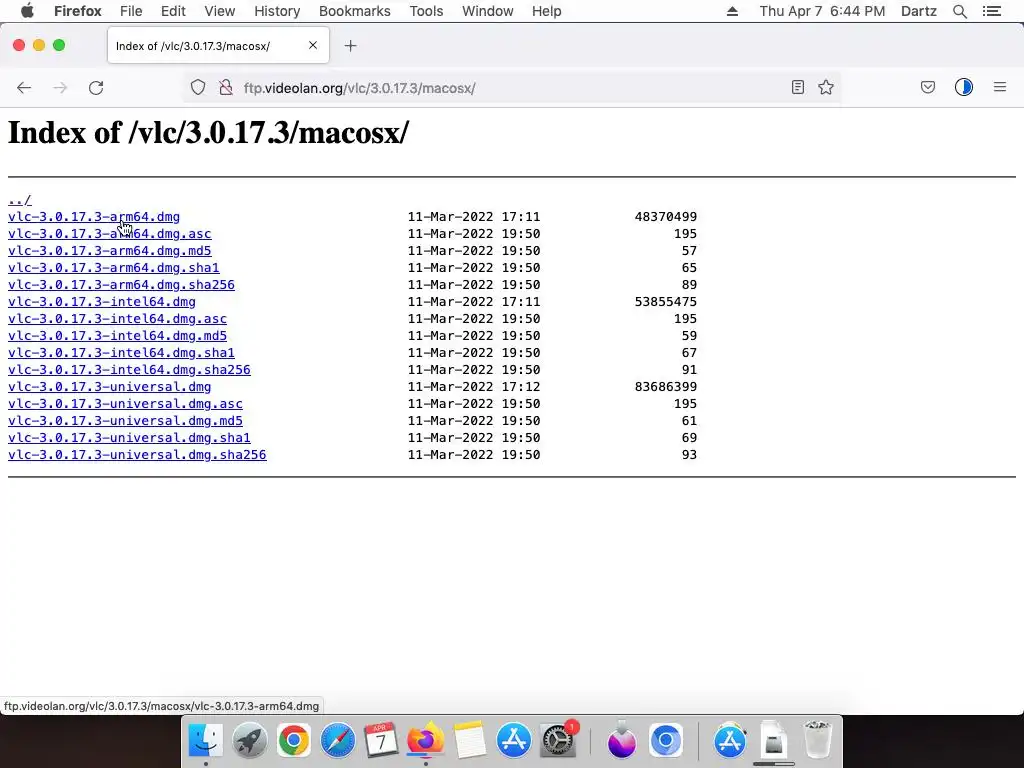Open vlc-3.0.17.3-intel64.dmg.sha1 link
Viewport: 1024px width, 768px height.
[121, 353]
